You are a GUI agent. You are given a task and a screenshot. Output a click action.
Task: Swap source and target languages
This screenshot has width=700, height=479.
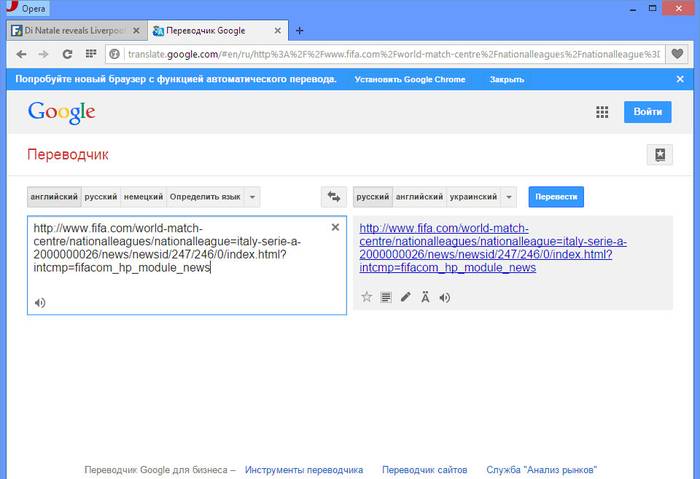[333, 197]
